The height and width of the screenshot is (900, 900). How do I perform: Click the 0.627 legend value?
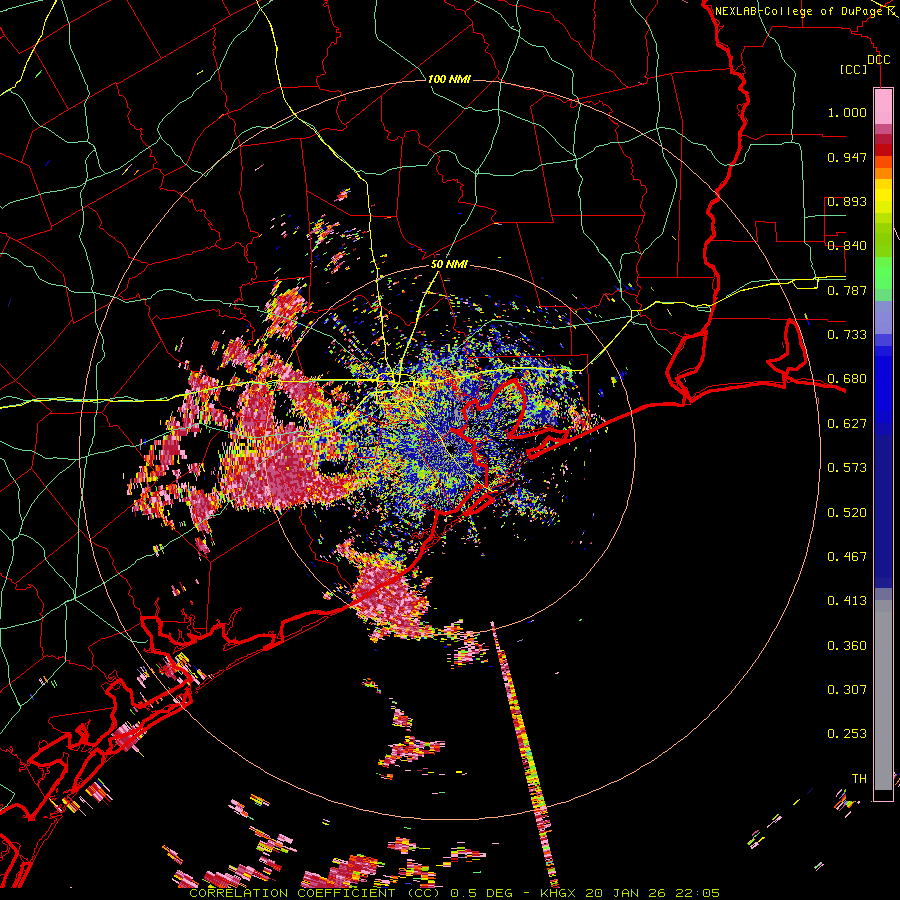[x=847, y=424]
